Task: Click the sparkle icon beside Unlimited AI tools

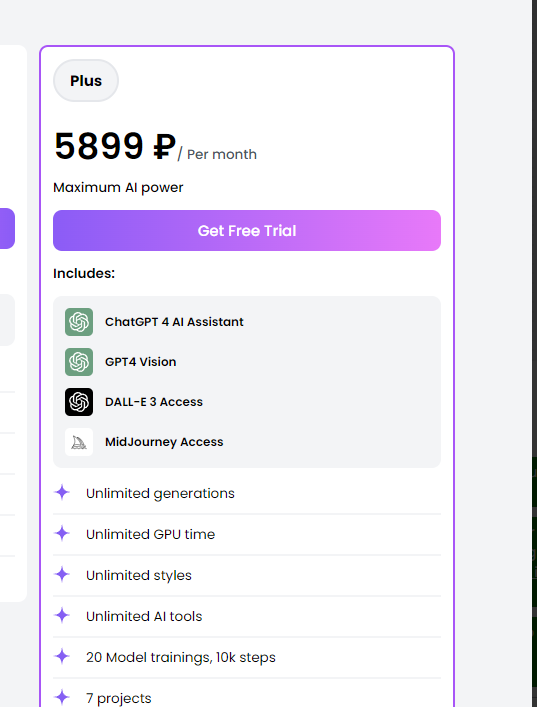Action: [62, 615]
